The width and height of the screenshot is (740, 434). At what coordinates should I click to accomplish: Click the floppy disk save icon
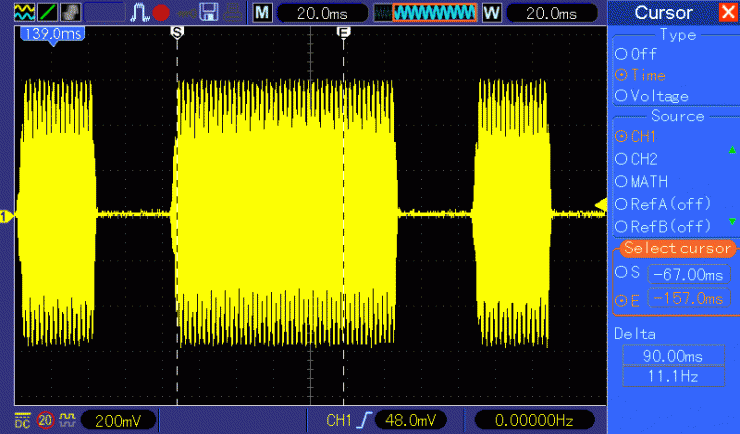pyautogui.click(x=210, y=12)
